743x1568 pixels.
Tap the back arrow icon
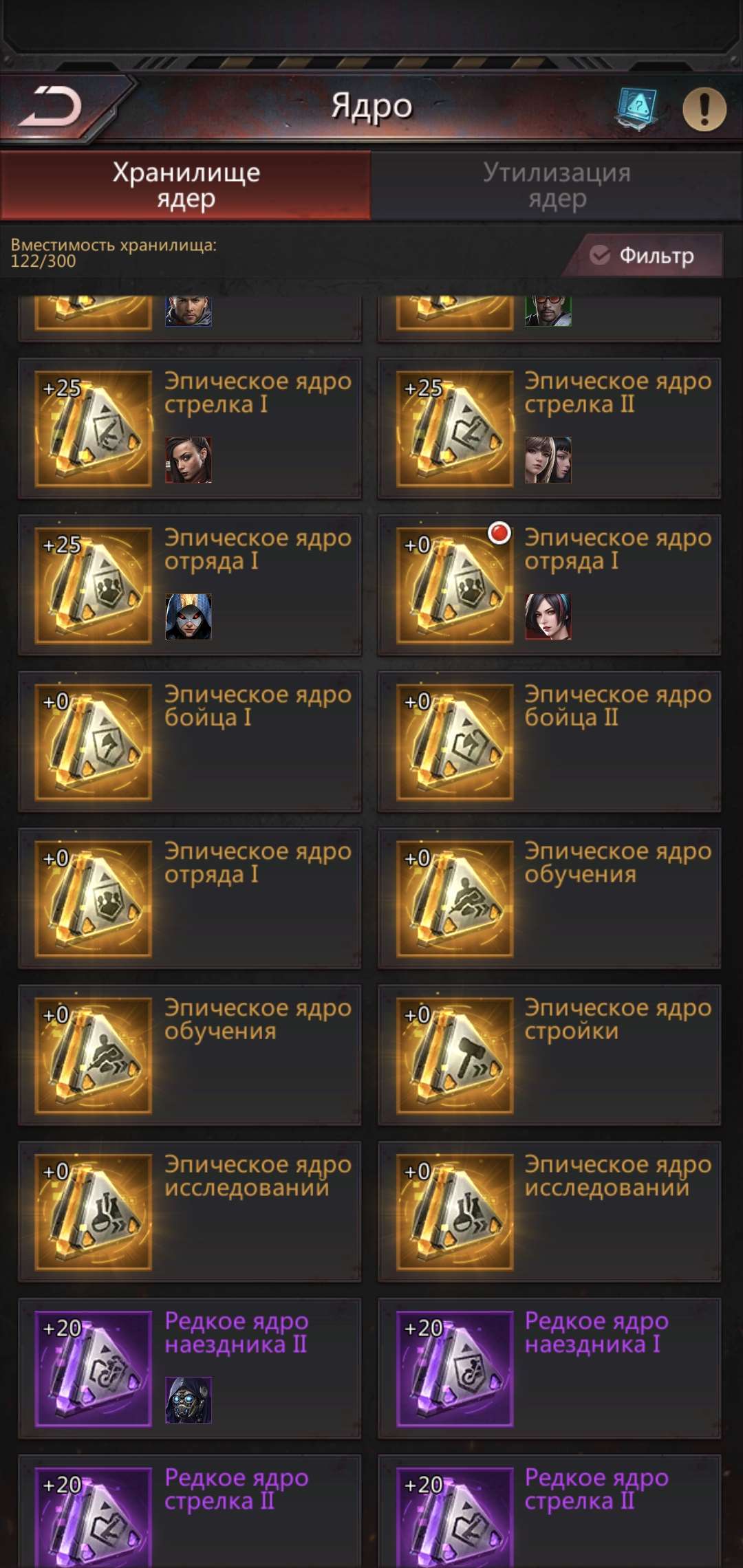coord(50,107)
